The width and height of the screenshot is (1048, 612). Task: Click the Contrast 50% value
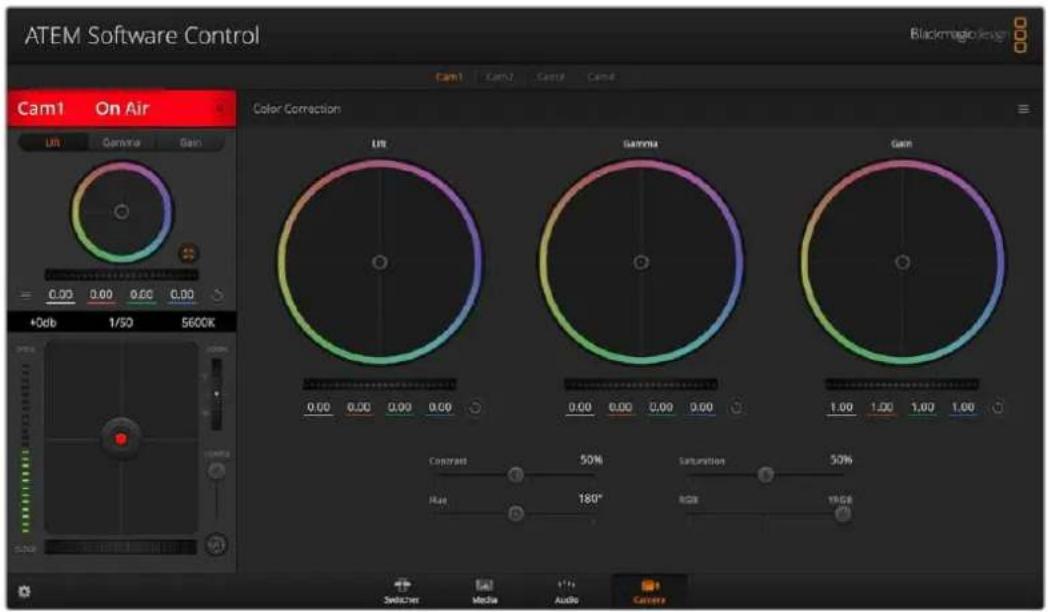[591, 460]
